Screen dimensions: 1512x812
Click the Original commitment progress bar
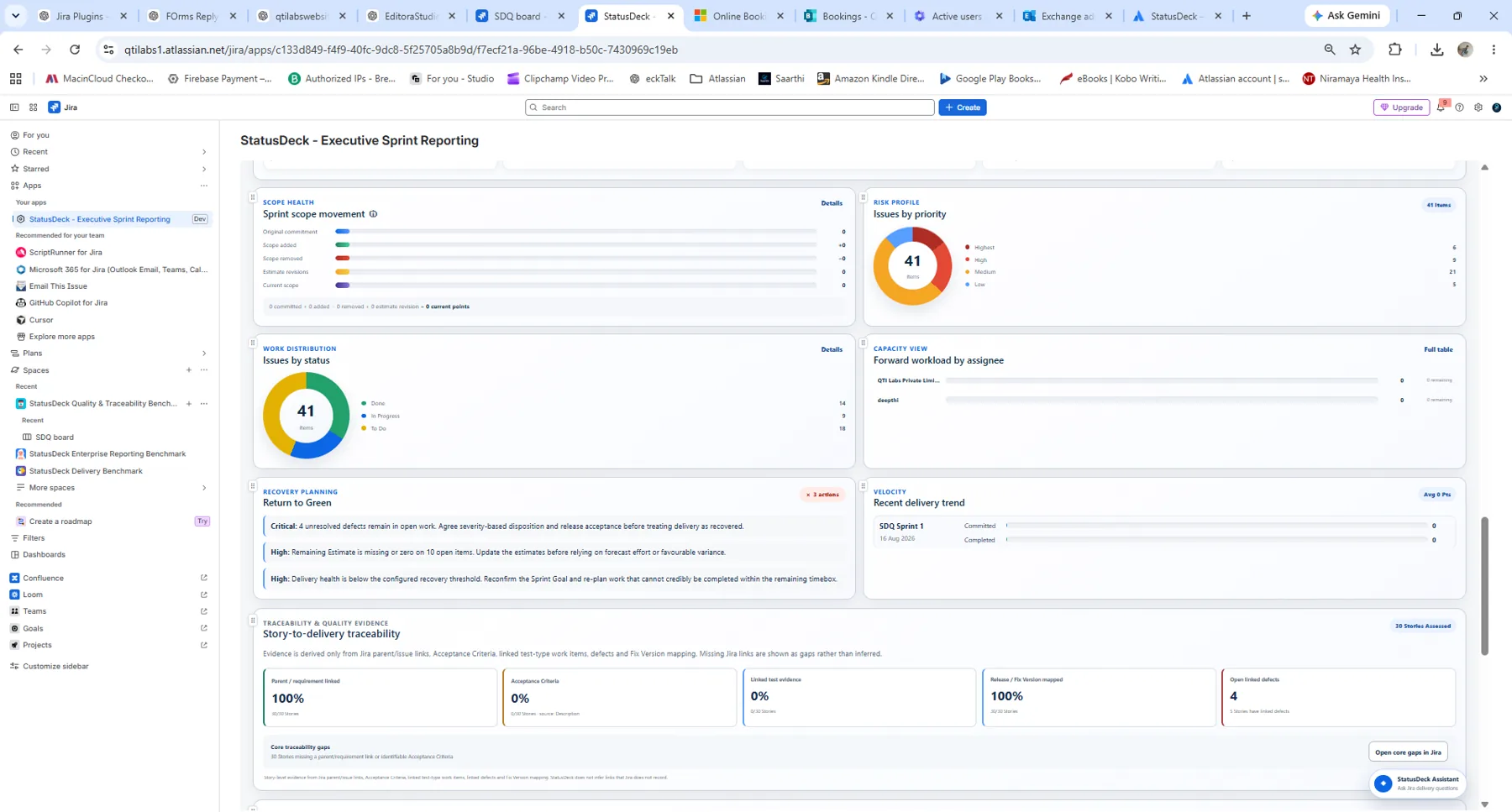point(576,232)
